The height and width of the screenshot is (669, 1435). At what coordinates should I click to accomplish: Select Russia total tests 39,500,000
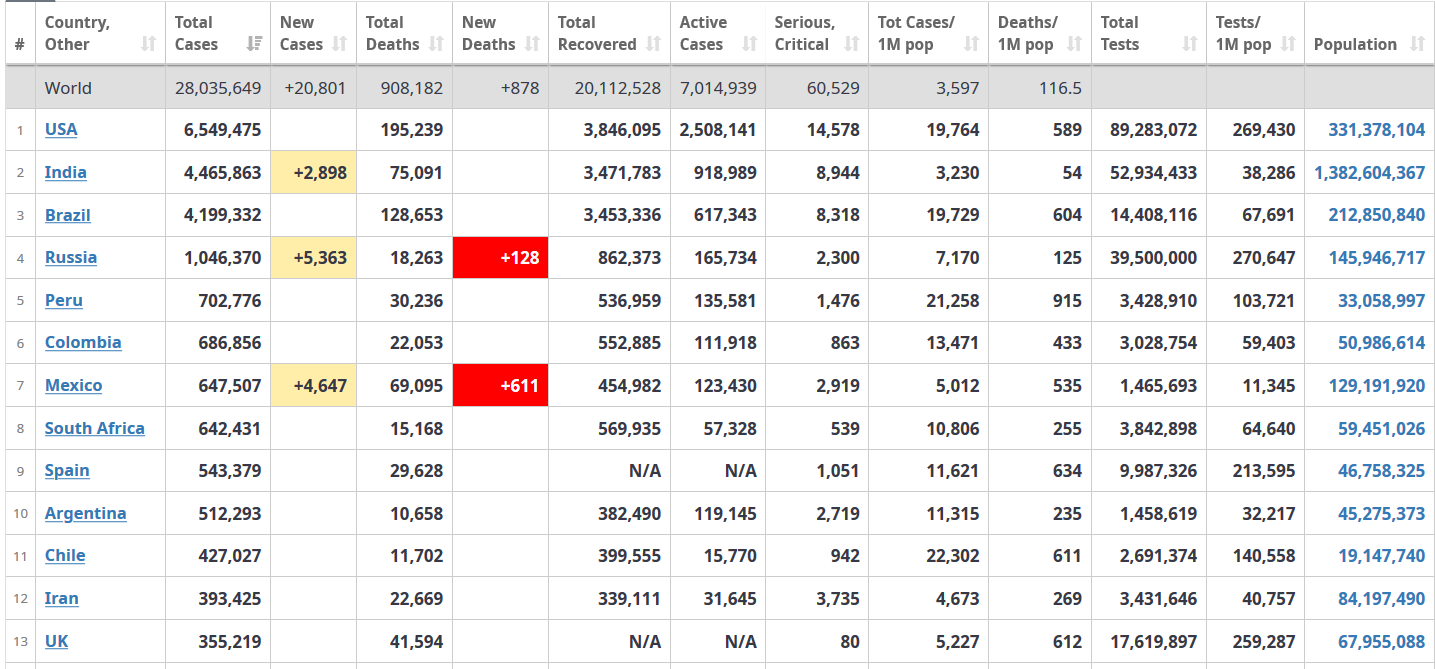click(1154, 258)
